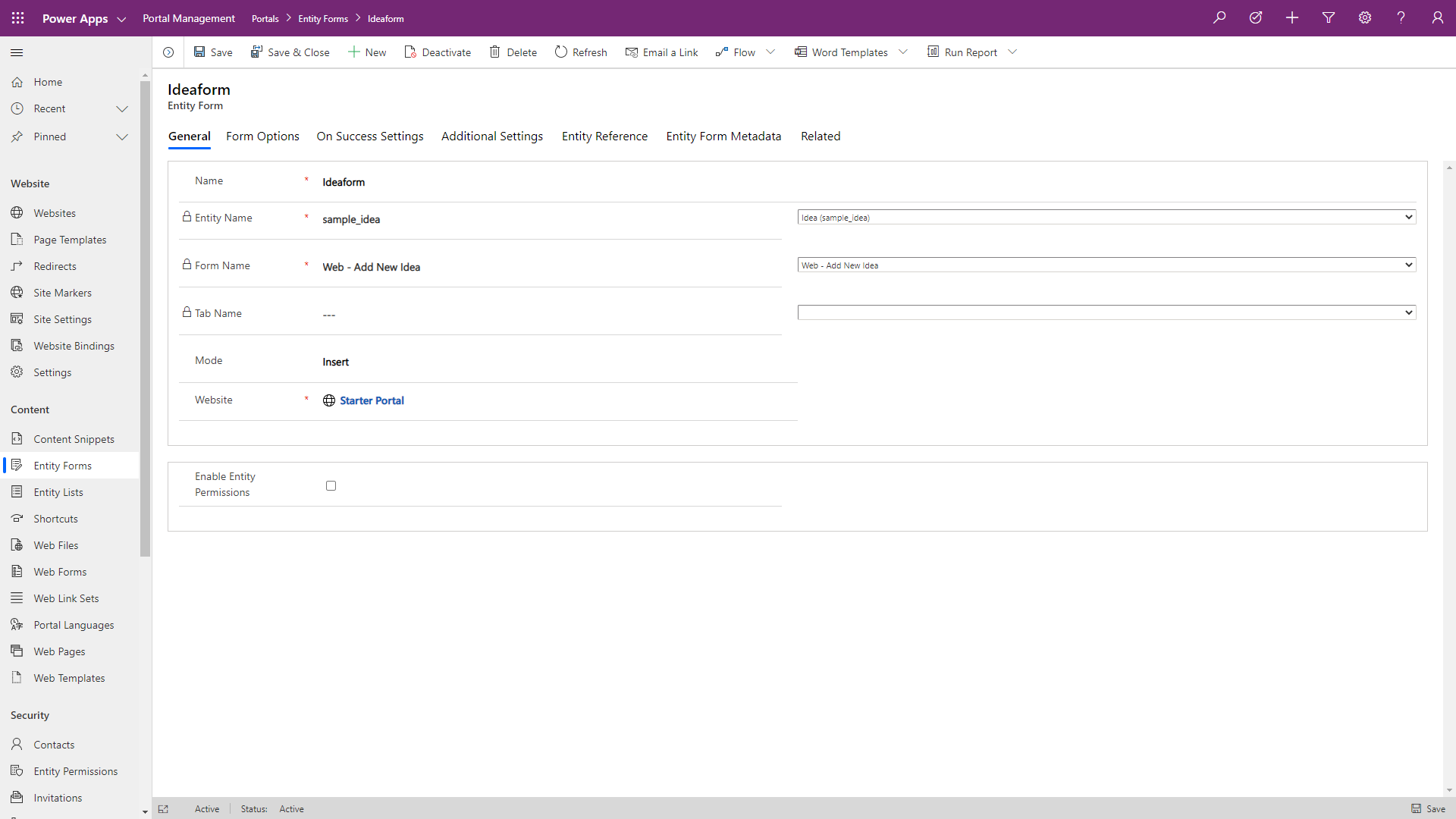This screenshot has width=1456, height=819.
Task: Click the Refresh command icon
Action: [x=561, y=52]
